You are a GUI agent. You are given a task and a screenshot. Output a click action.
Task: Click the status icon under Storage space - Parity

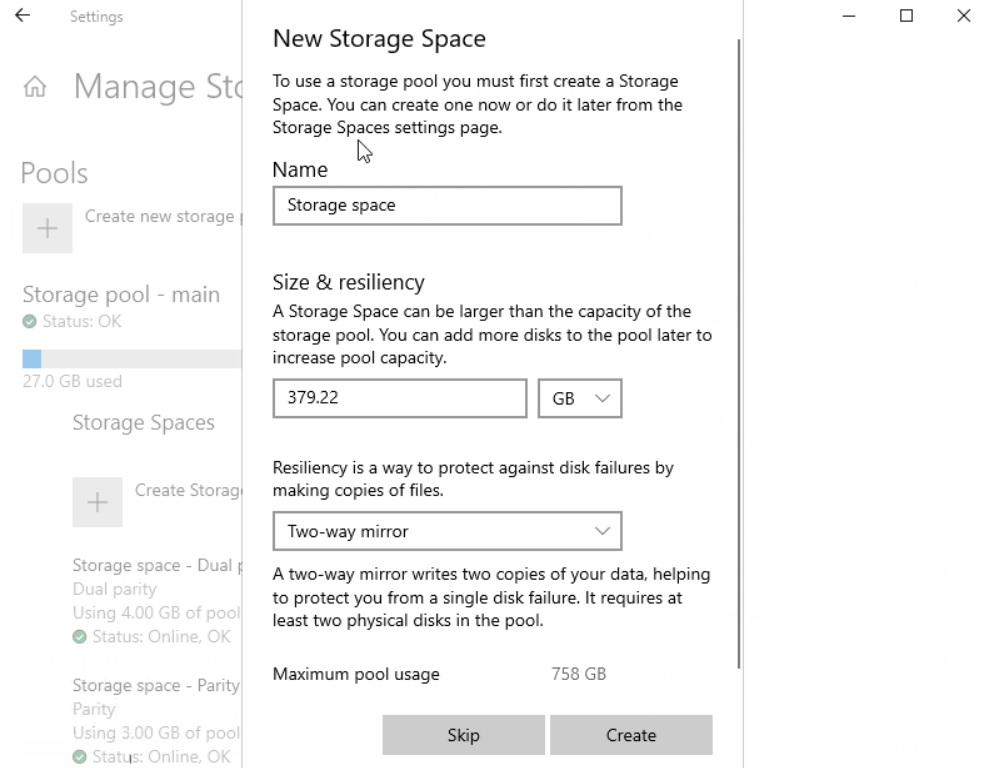tap(79, 756)
